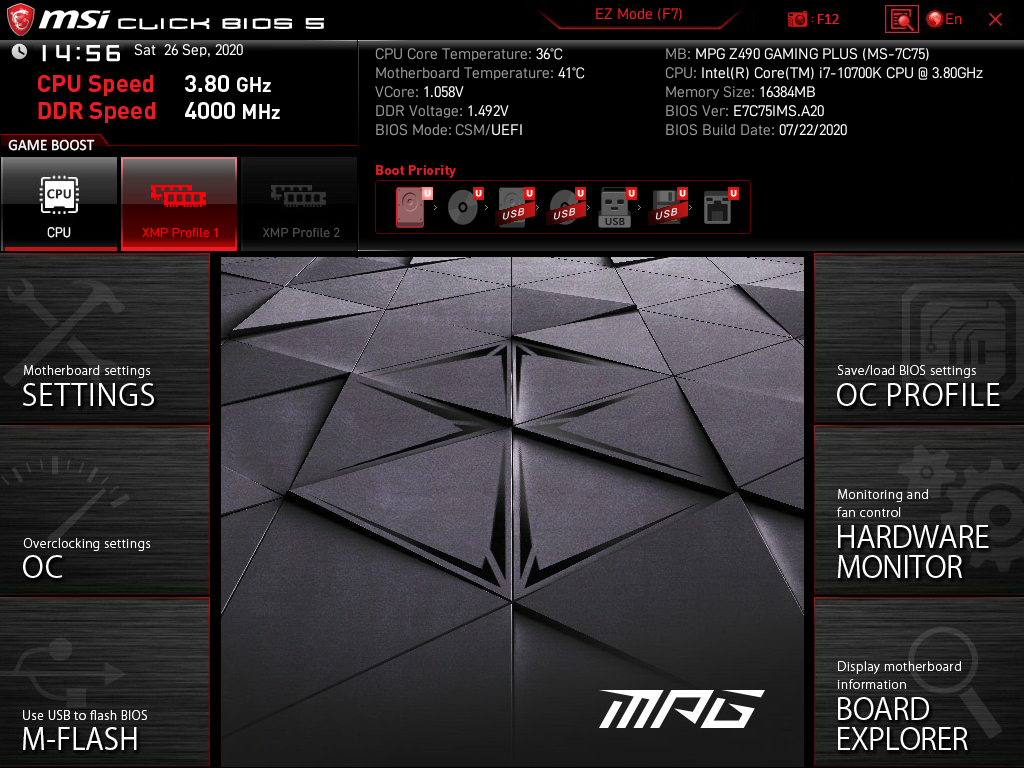The width and height of the screenshot is (1024, 768).
Task: Select the USB key boot device icon
Action: pyautogui.click(x=616, y=207)
